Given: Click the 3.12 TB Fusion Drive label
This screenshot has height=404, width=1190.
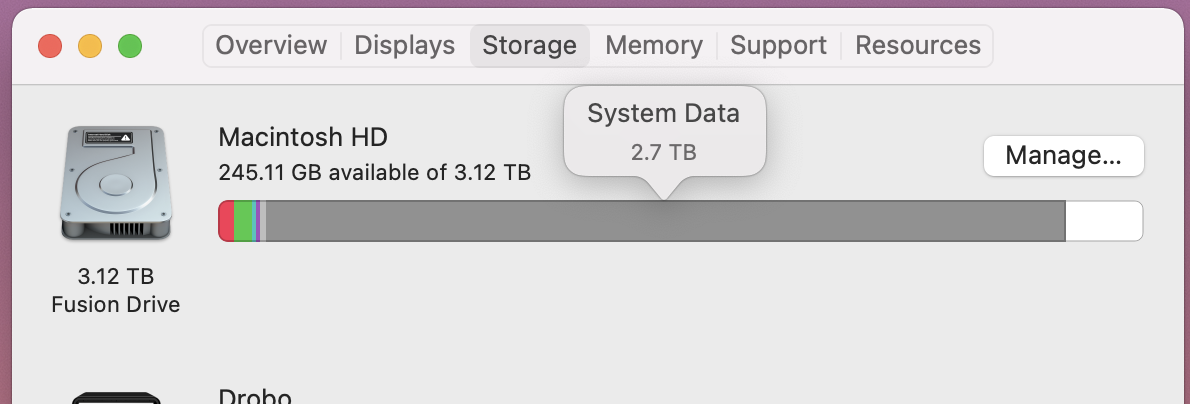Looking at the screenshot, I should pyautogui.click(x=116, y=290).
